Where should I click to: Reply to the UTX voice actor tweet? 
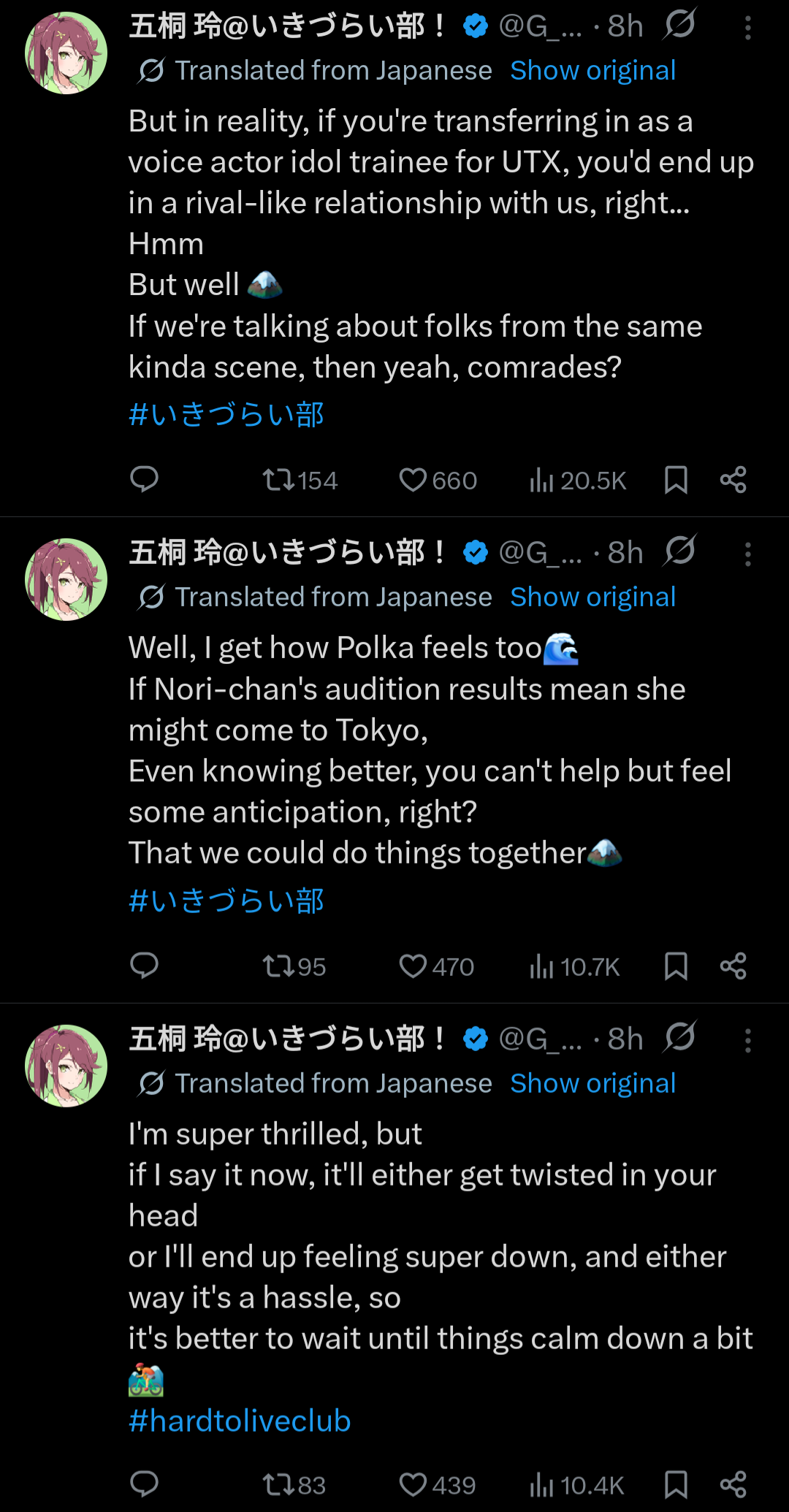(144, 479)
